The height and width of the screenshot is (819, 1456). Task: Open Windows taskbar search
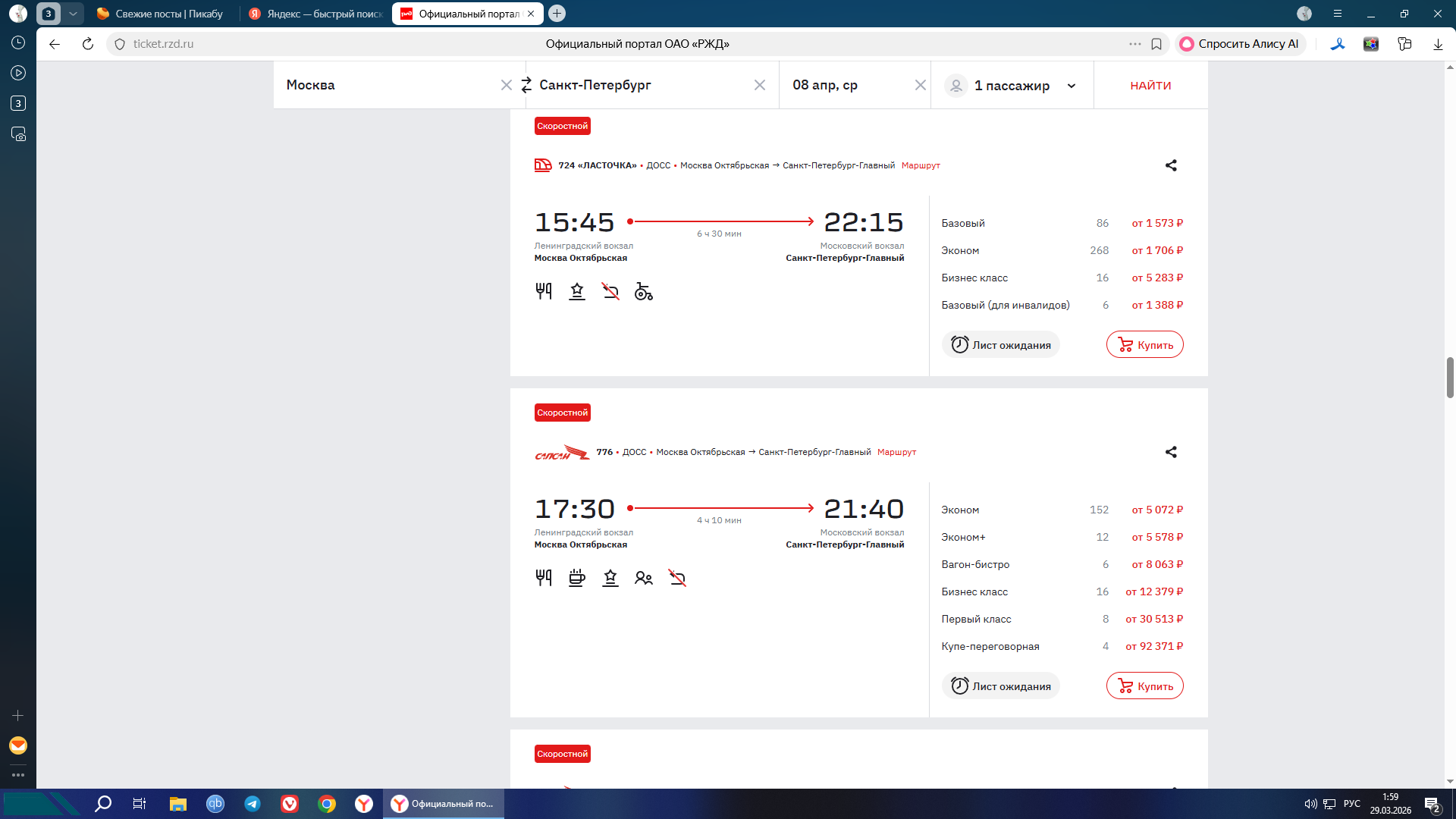point(103,804)
